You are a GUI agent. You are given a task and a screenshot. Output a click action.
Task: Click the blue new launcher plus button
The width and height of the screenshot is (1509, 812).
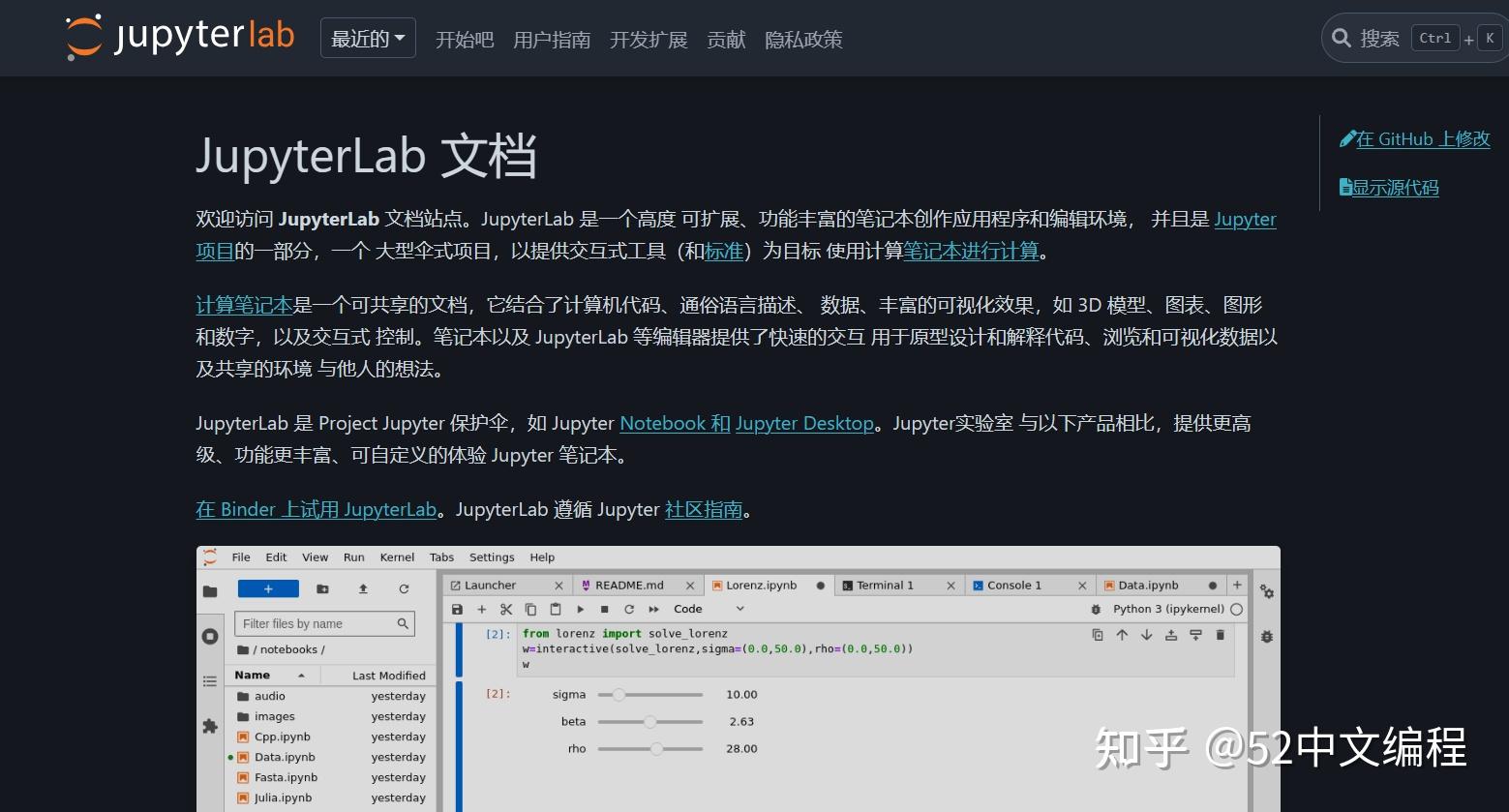tap(268, 588)
